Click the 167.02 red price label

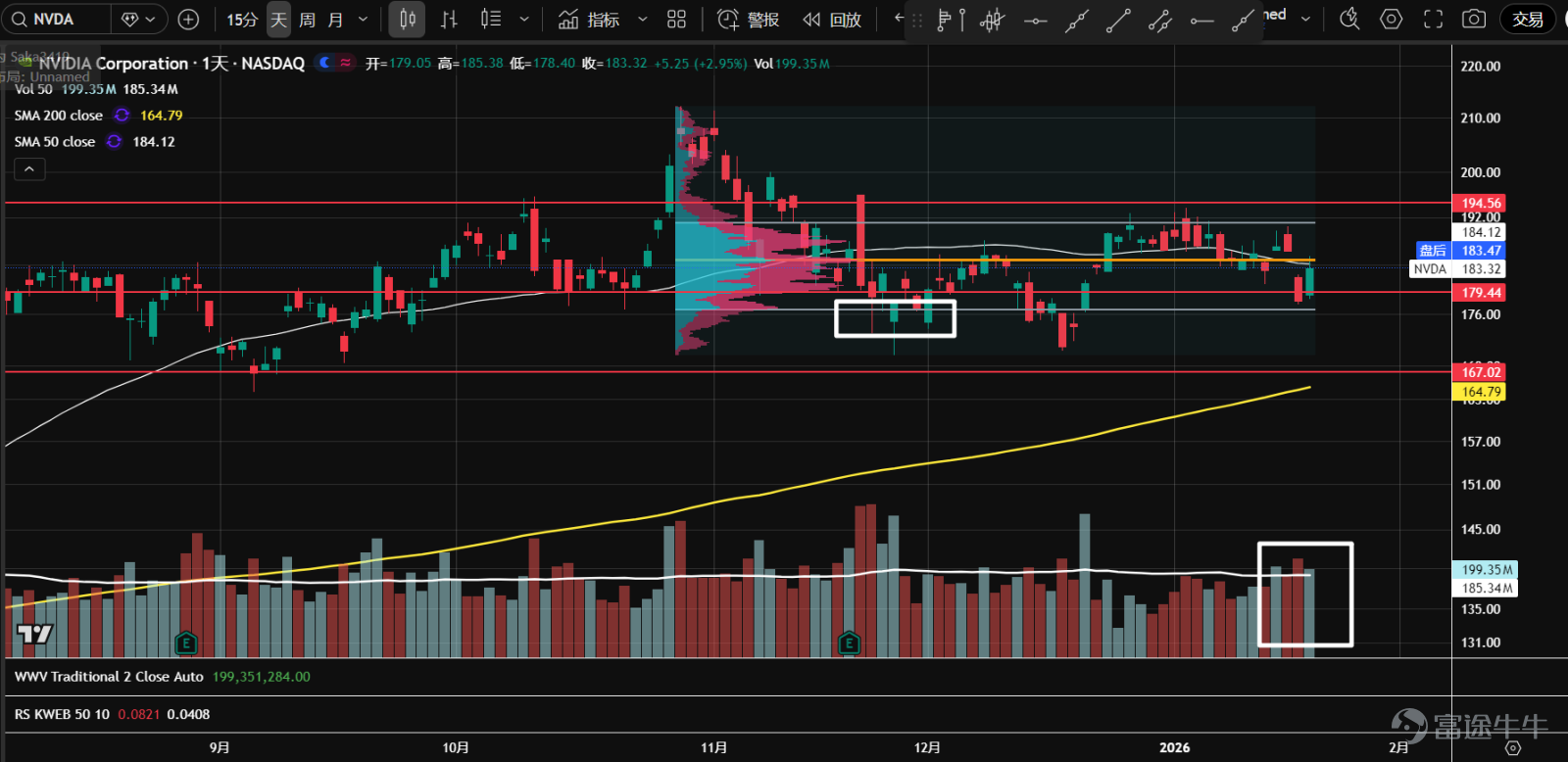pos(1481,372)
